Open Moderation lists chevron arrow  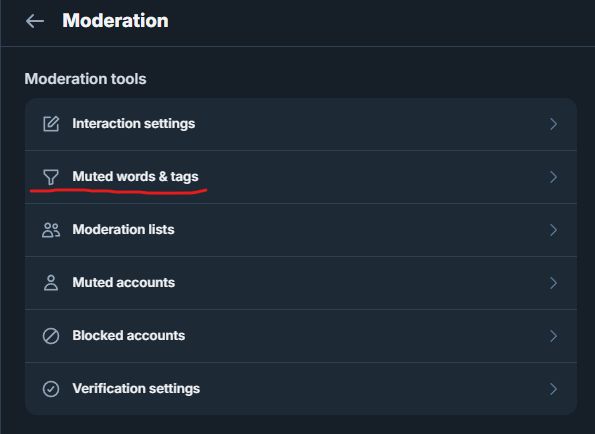click(x=553, y=230)
